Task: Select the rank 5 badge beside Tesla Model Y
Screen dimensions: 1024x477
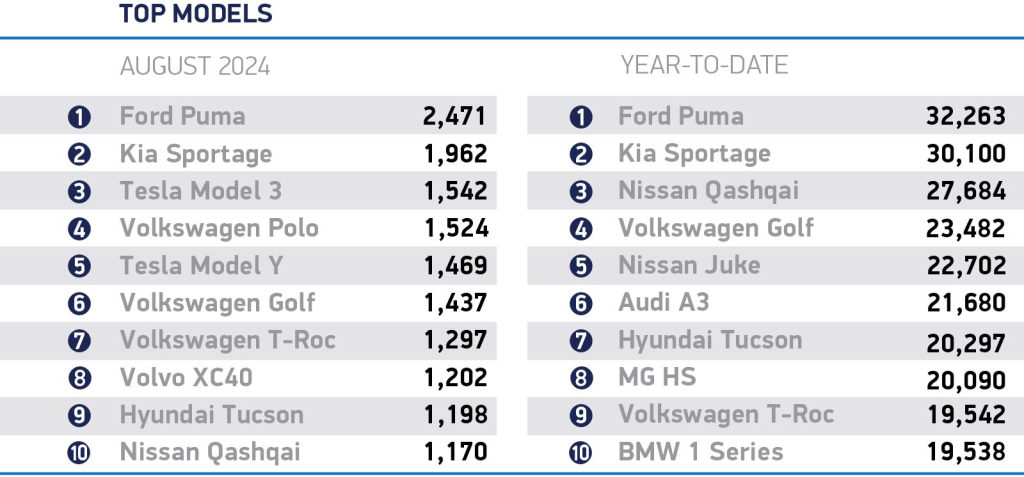Action: point(80,266)
